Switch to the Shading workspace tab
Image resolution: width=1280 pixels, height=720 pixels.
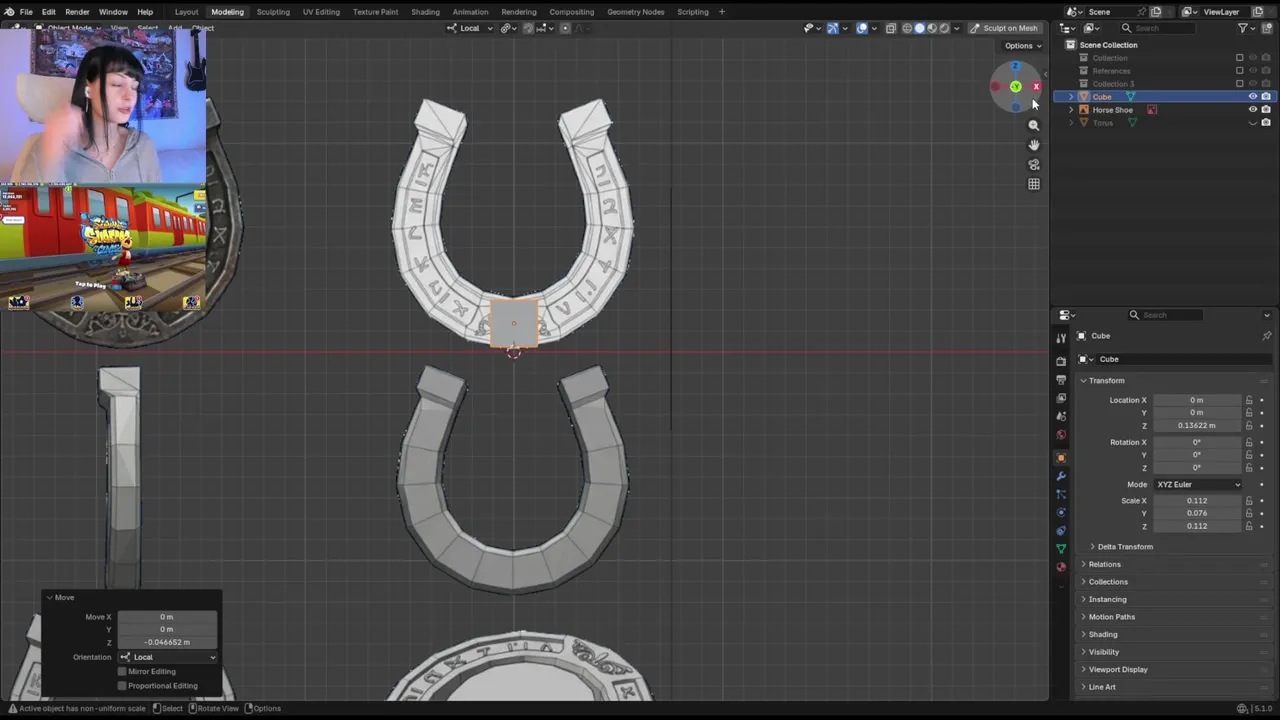coord(425,12)
